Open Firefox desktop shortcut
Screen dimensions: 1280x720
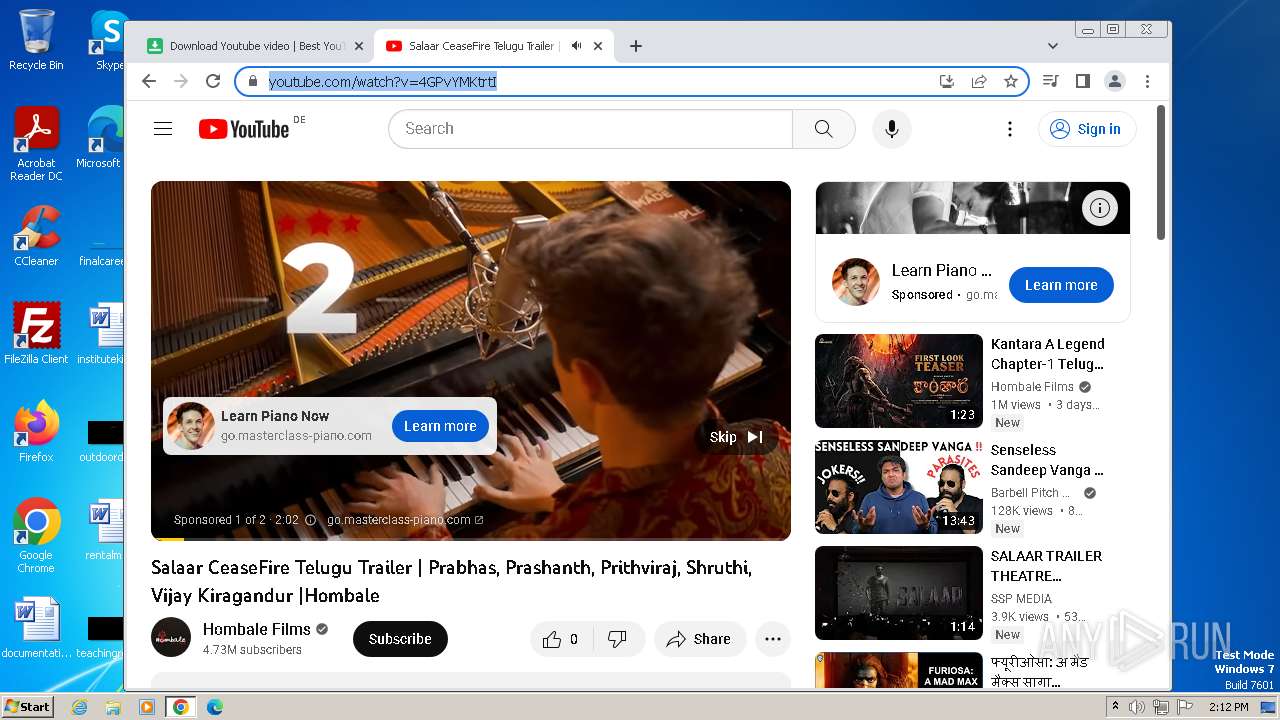(36, 432)
